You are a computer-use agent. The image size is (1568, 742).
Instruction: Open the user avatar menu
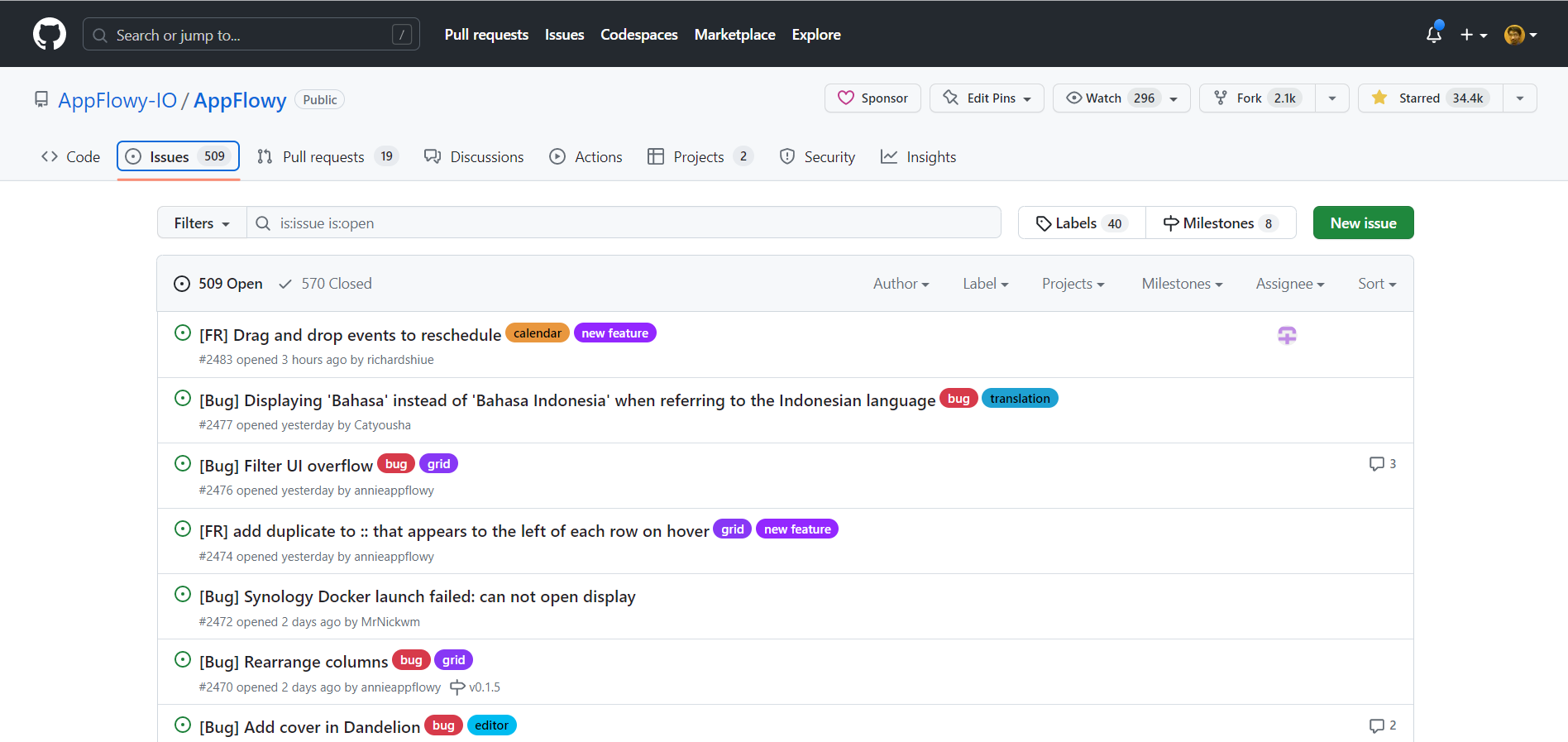(1520, 35)
